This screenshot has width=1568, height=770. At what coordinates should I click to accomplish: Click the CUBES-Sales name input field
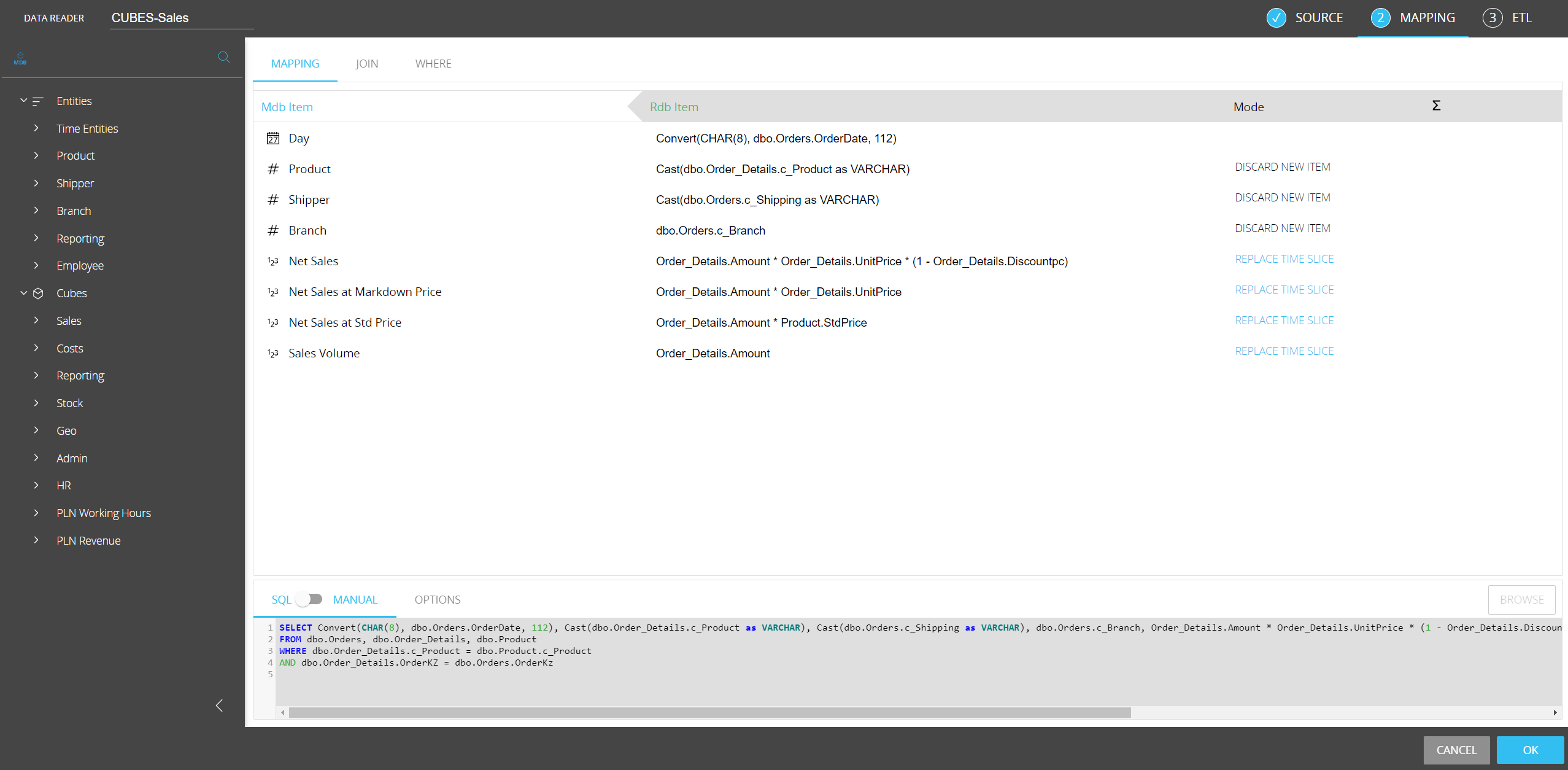tap(181, 18)
